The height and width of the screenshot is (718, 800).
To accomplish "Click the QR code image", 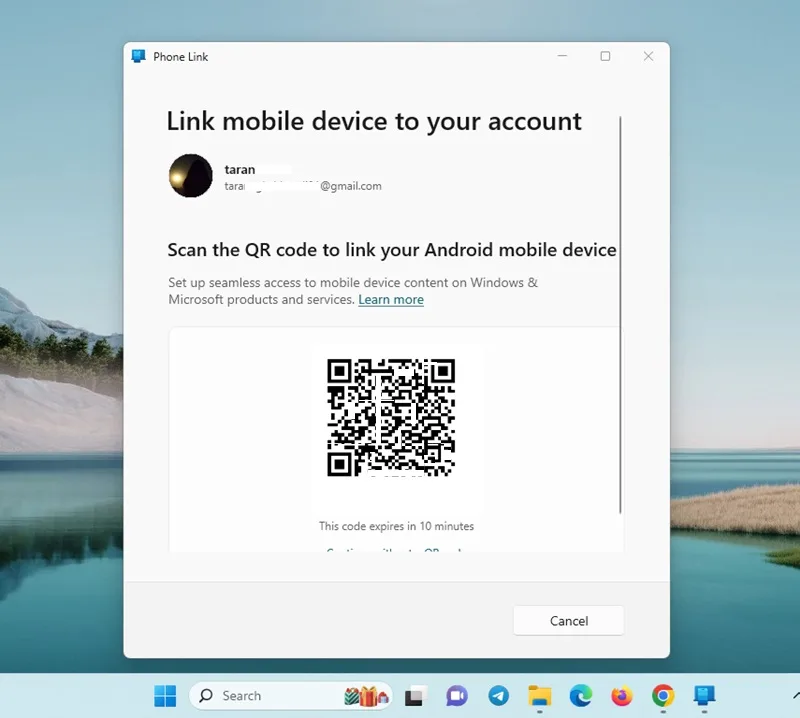I will pyautogui.click(x=391, y=417).
